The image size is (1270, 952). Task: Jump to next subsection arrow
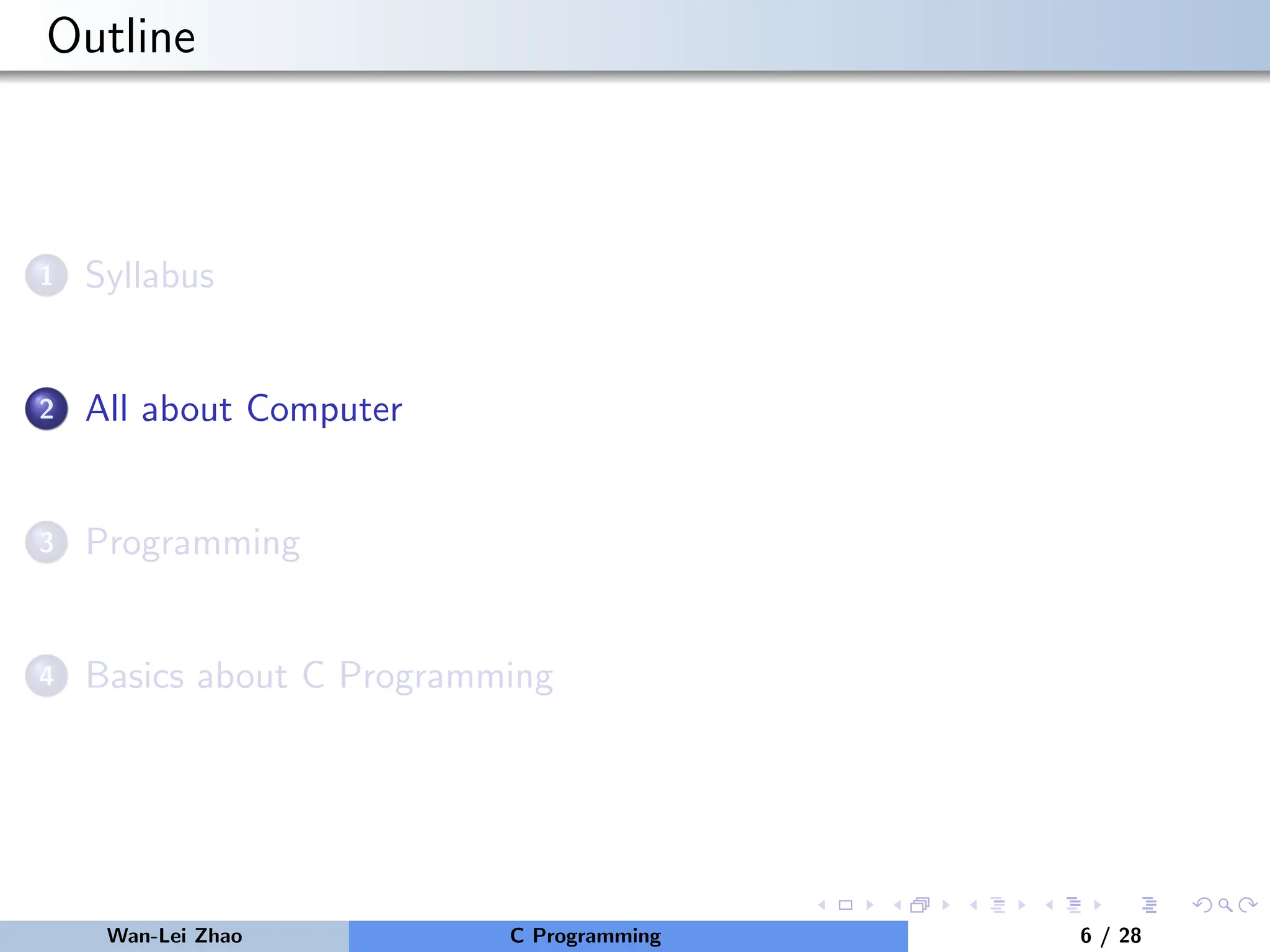point(1022,905)
